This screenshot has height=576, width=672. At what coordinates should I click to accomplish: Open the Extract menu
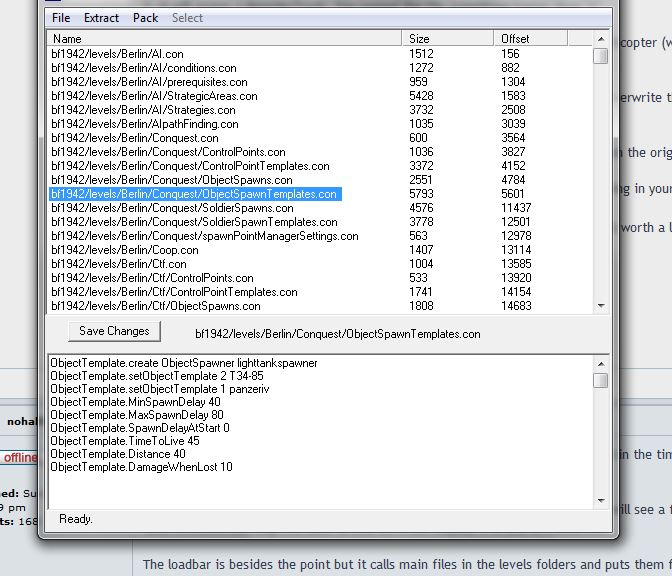click(101, 18)
